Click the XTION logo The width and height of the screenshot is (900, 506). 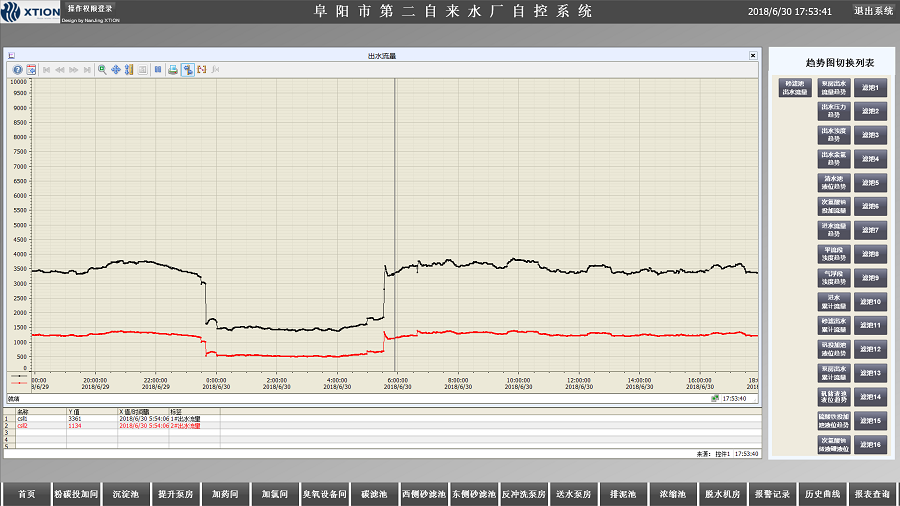30,11
